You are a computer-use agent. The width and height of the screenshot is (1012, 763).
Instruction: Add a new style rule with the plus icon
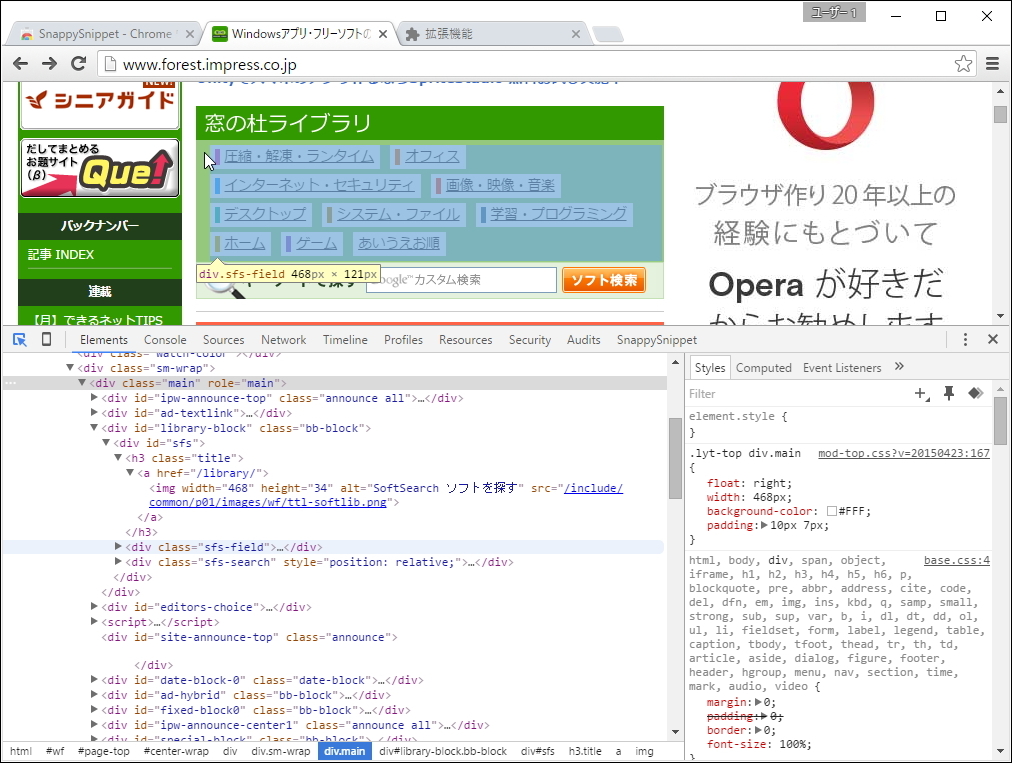point(921,393)
